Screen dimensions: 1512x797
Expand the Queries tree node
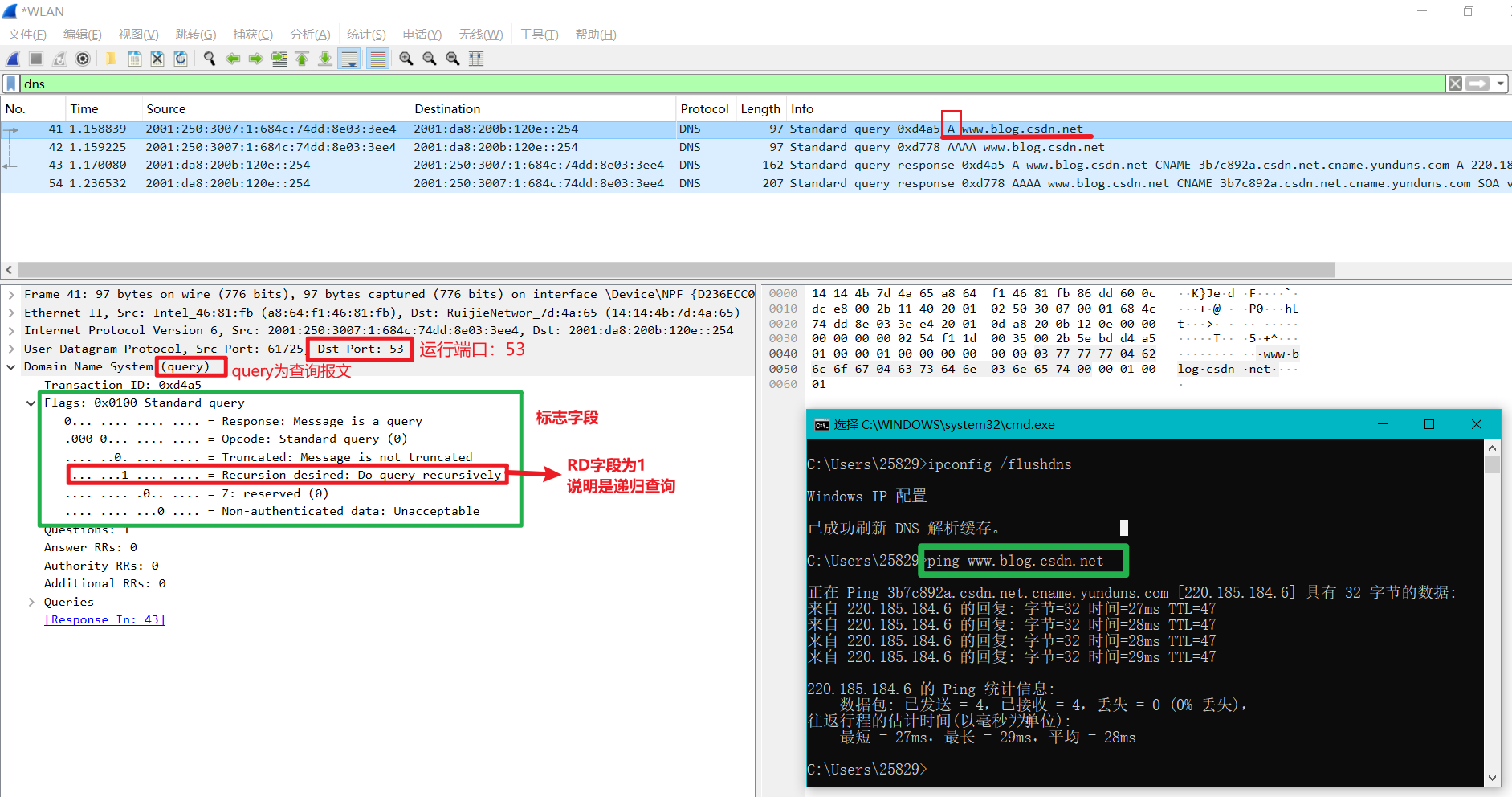pos(31,602)
